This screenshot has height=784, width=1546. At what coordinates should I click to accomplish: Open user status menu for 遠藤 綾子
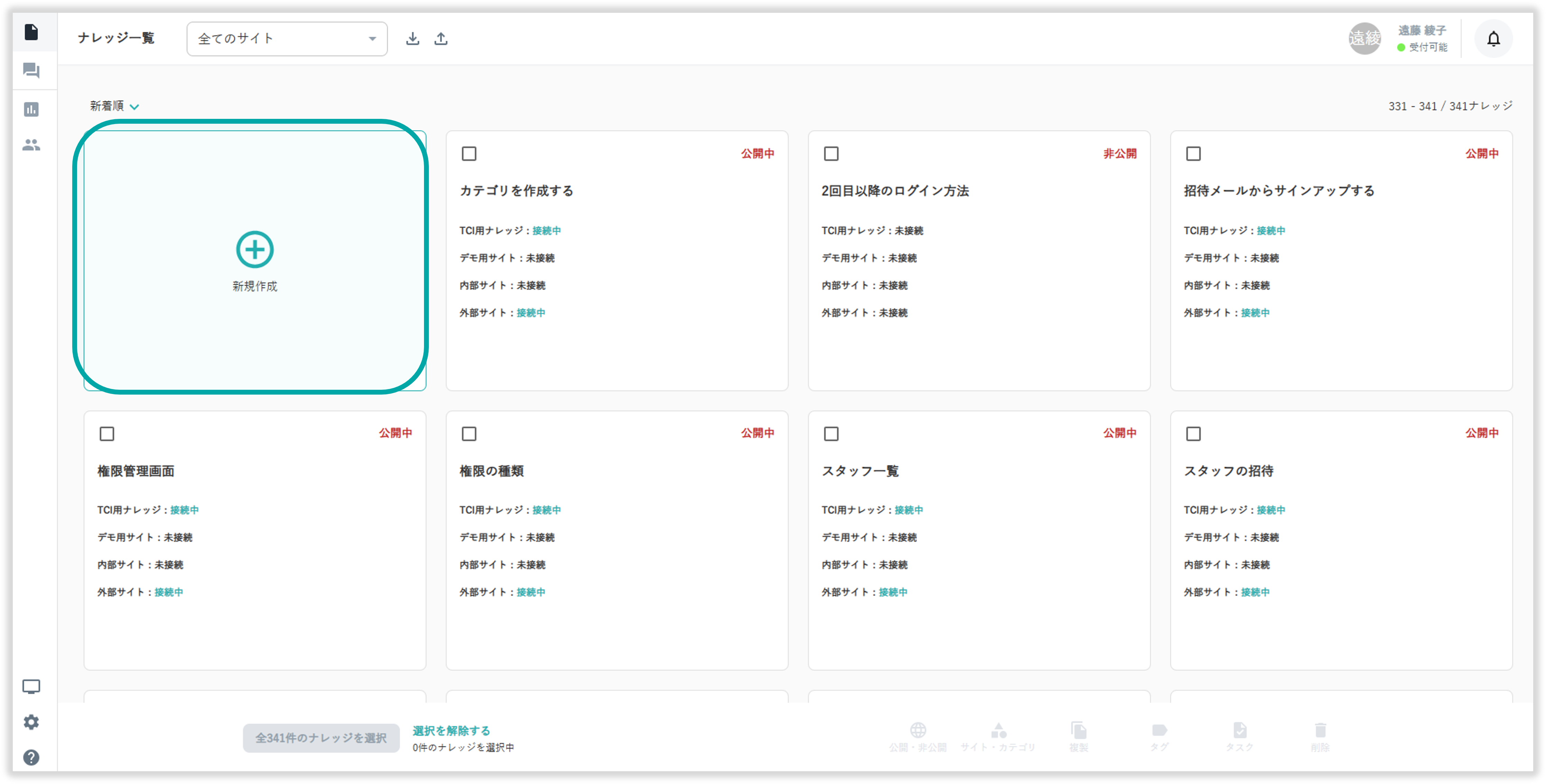(x=1422, y=38)
